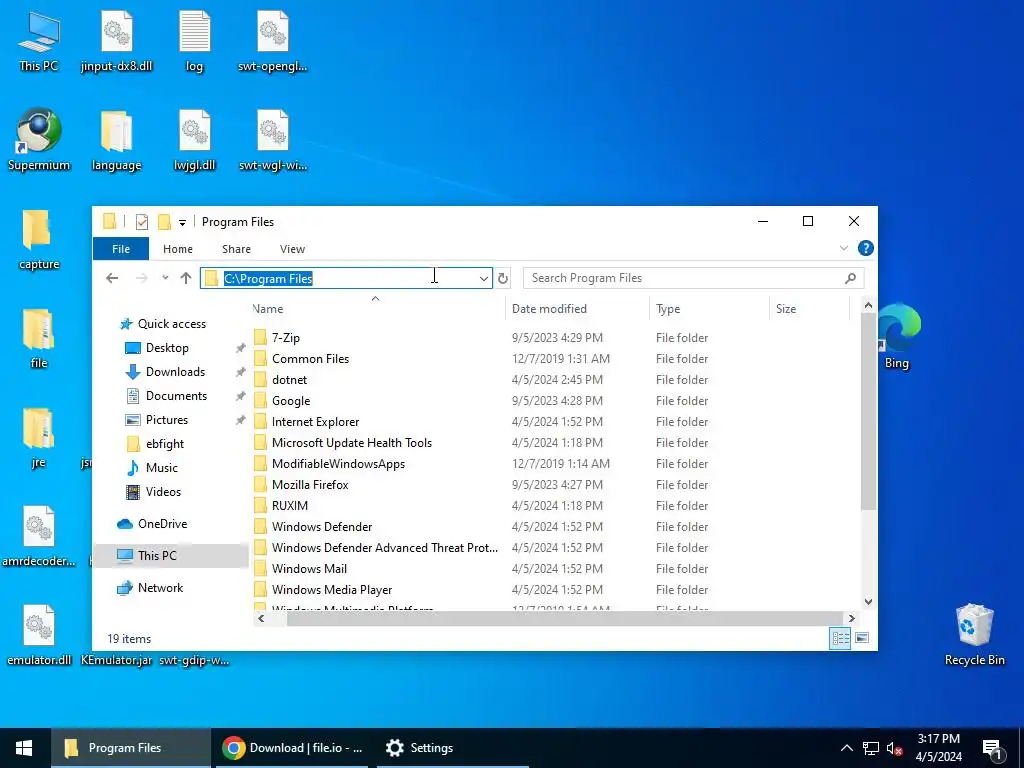Switch to Chrome file.io taskbar button
1024x768 pixels.
[291, 748]
